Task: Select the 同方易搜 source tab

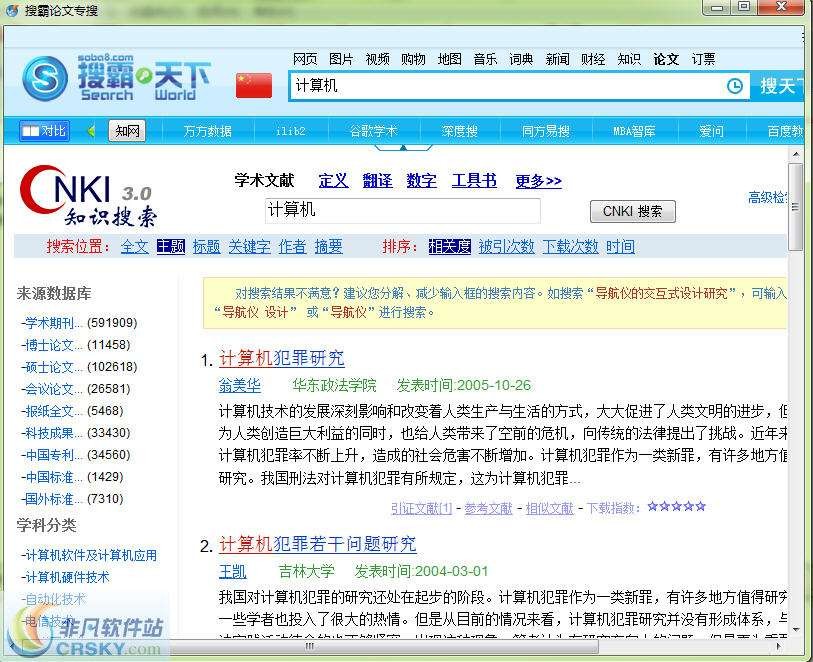Action: click(545, 131)
